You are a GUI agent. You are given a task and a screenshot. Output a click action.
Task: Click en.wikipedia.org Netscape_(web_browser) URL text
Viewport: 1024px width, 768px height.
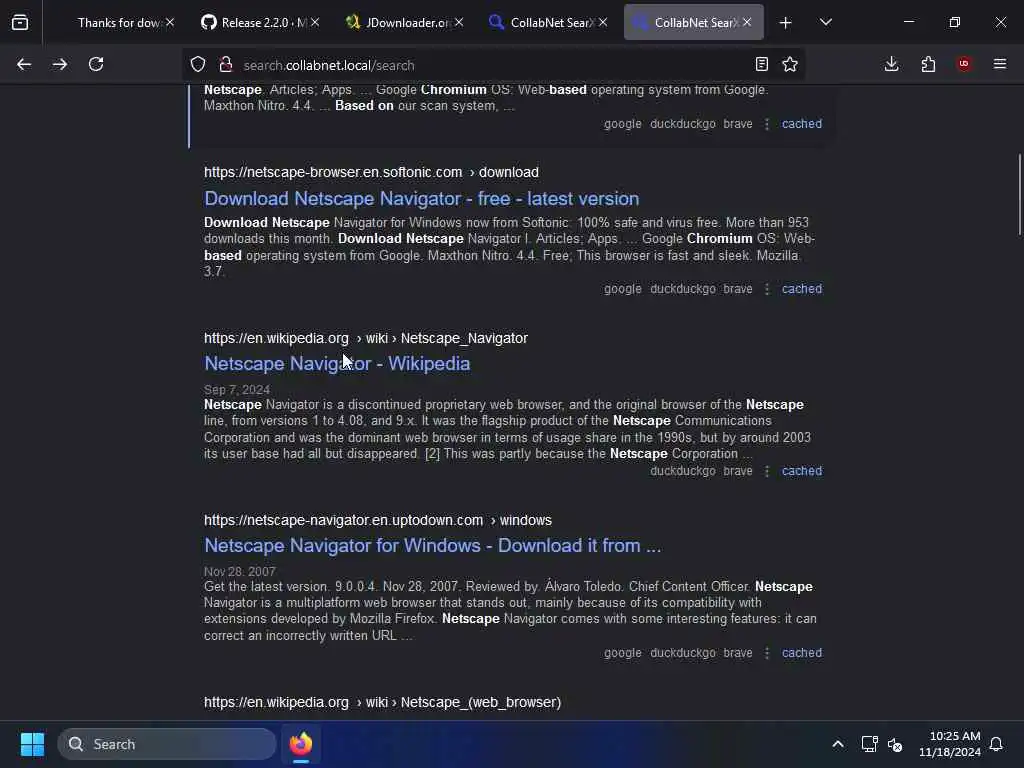(x=383, y=703)
